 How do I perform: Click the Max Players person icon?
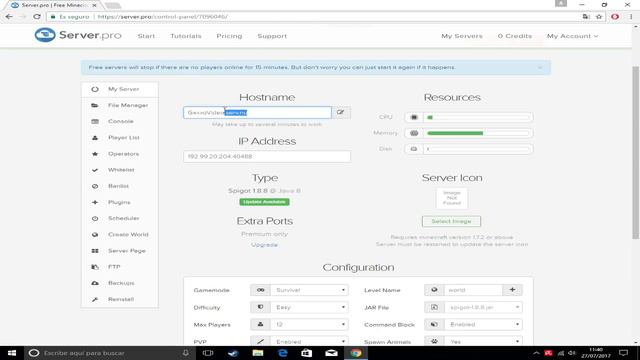(x=260, y=324)
